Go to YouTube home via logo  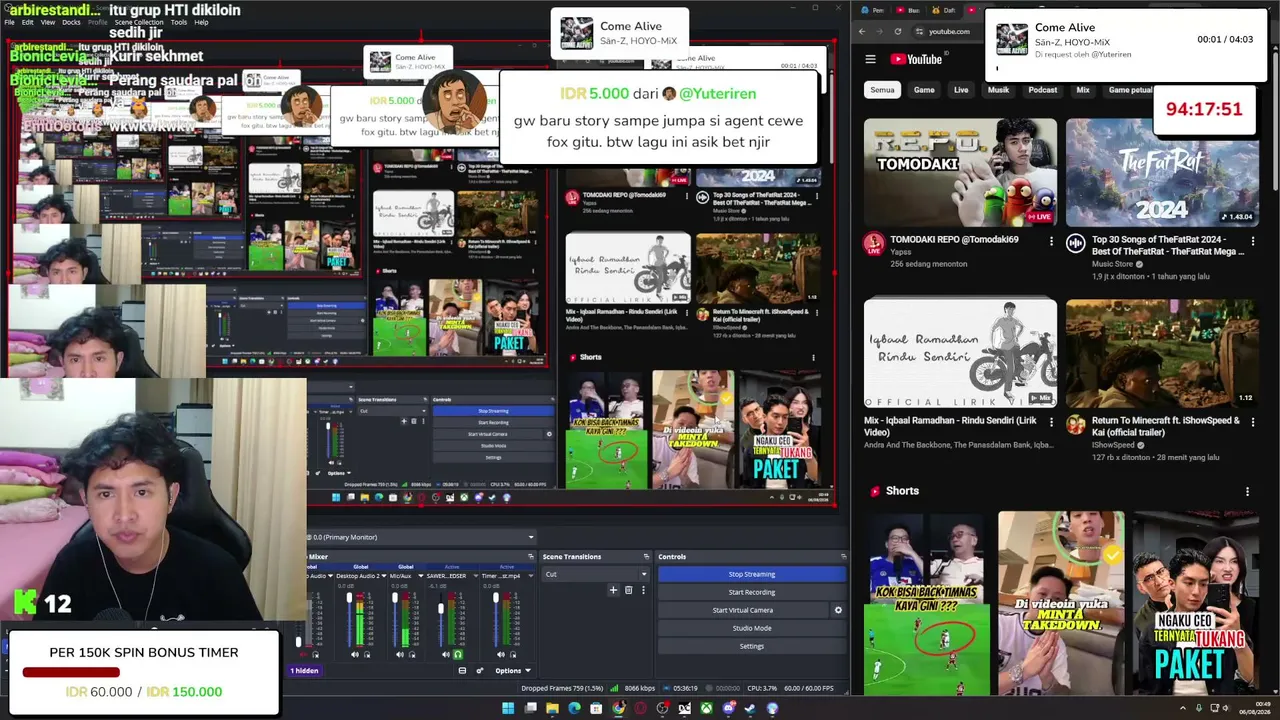click(916, 59)
